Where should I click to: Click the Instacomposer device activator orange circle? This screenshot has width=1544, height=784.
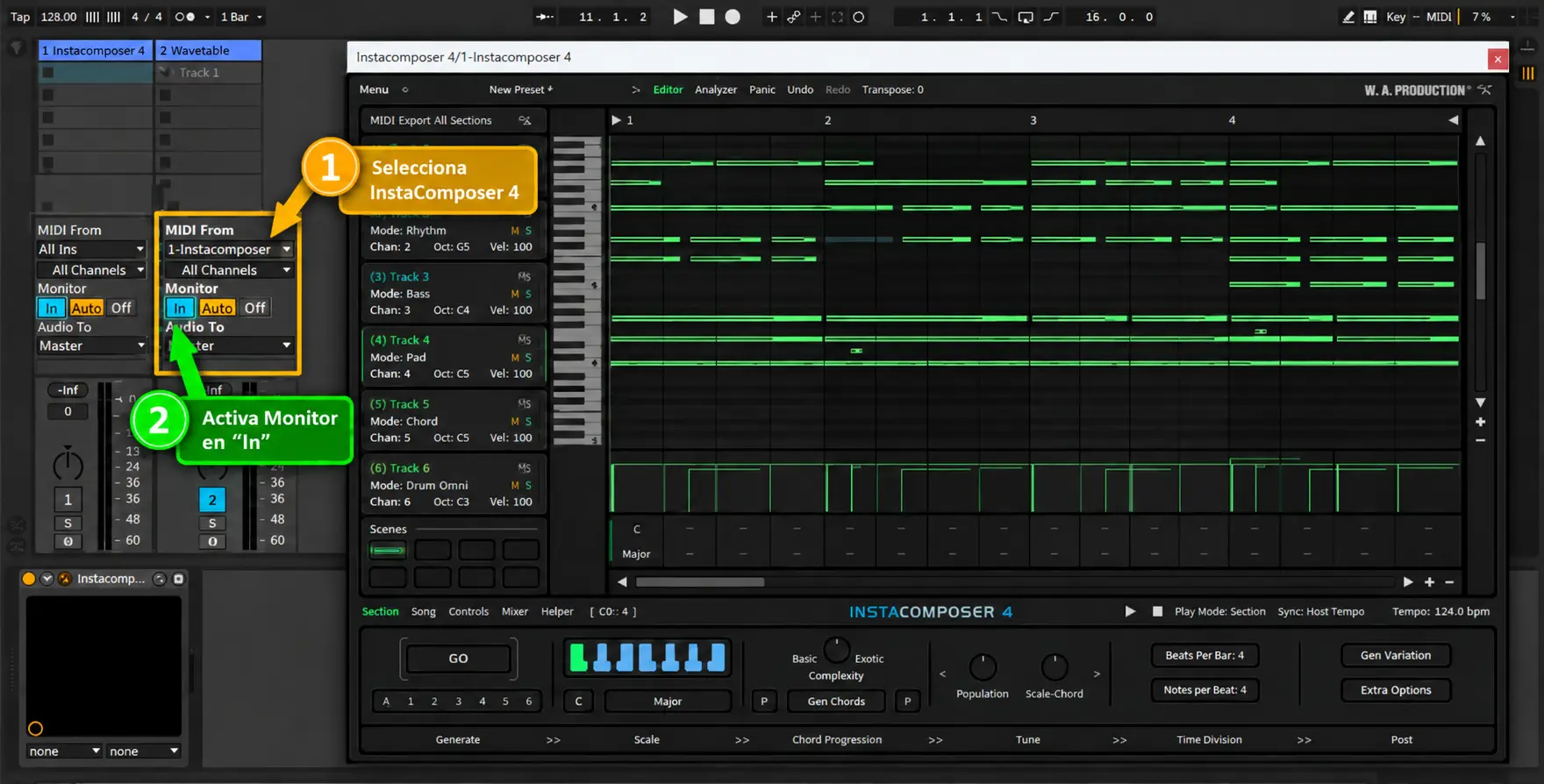[x=29, y=579]
